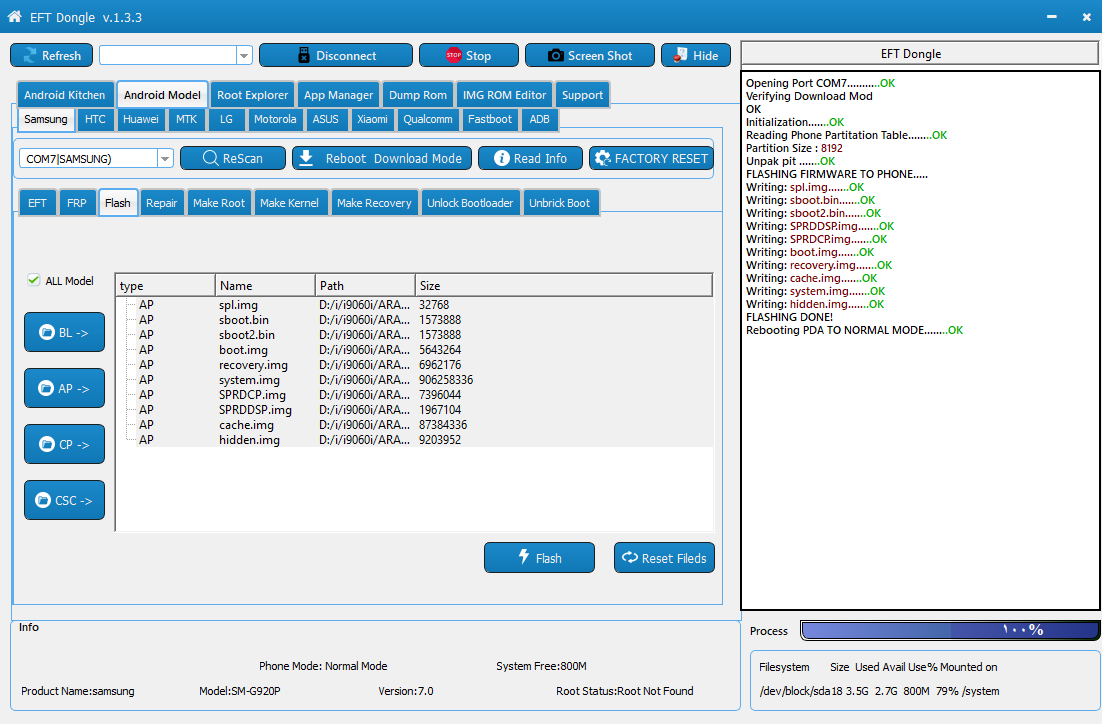Click the AP folder icon

[x=46, y=388]
